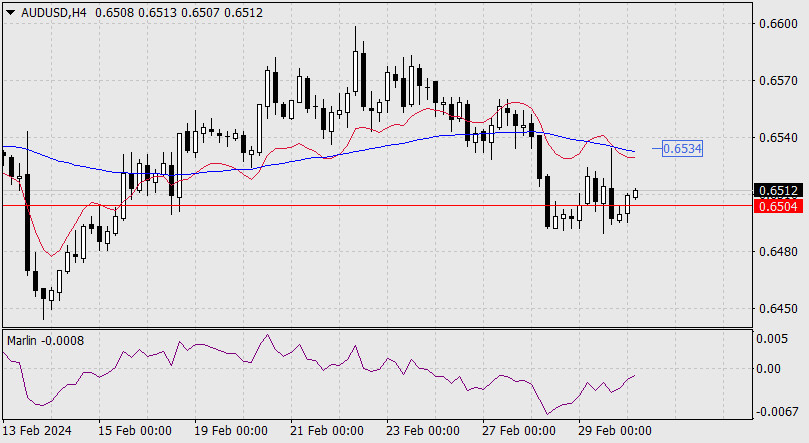The width and height of the screenshot is (809, 443).
Task: Click the 15 Feb 00:00 time label
Action: click(x=135, y=431)
